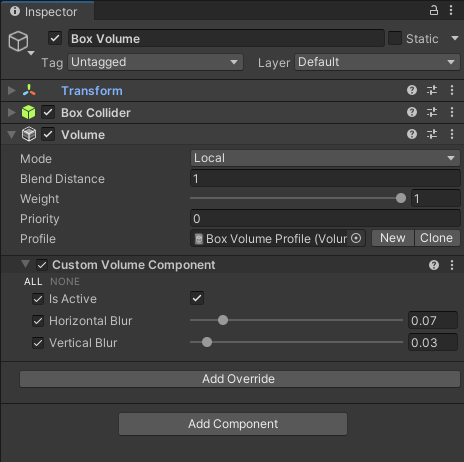Click the New profile button
Screen dimensions: 464x462
tap(393, 238)
